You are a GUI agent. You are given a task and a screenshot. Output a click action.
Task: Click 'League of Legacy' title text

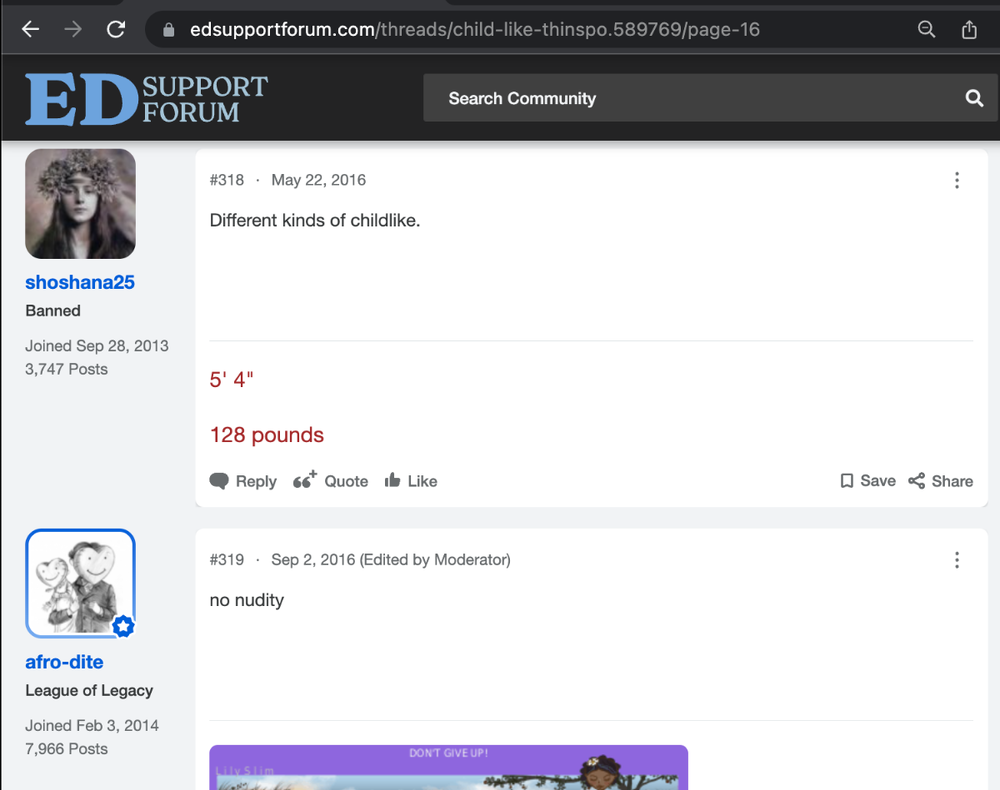point(89,691)
